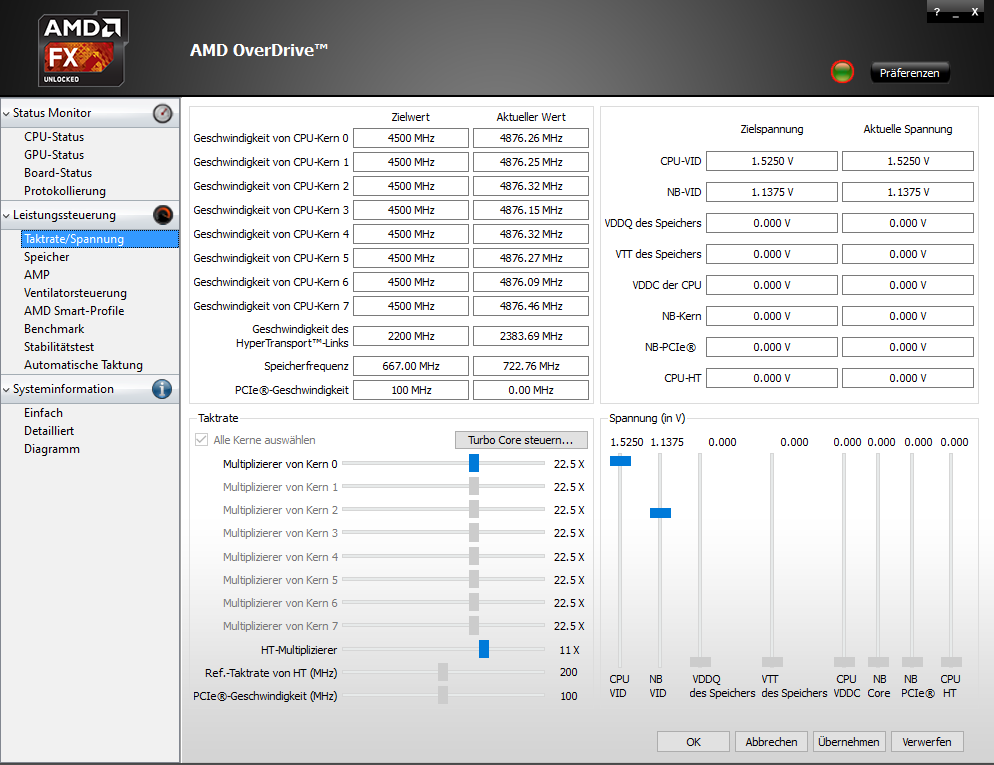Click HT-Multiplizierer value 11 X
Viewport: 994px width, 765px height.
coord(569,650)
